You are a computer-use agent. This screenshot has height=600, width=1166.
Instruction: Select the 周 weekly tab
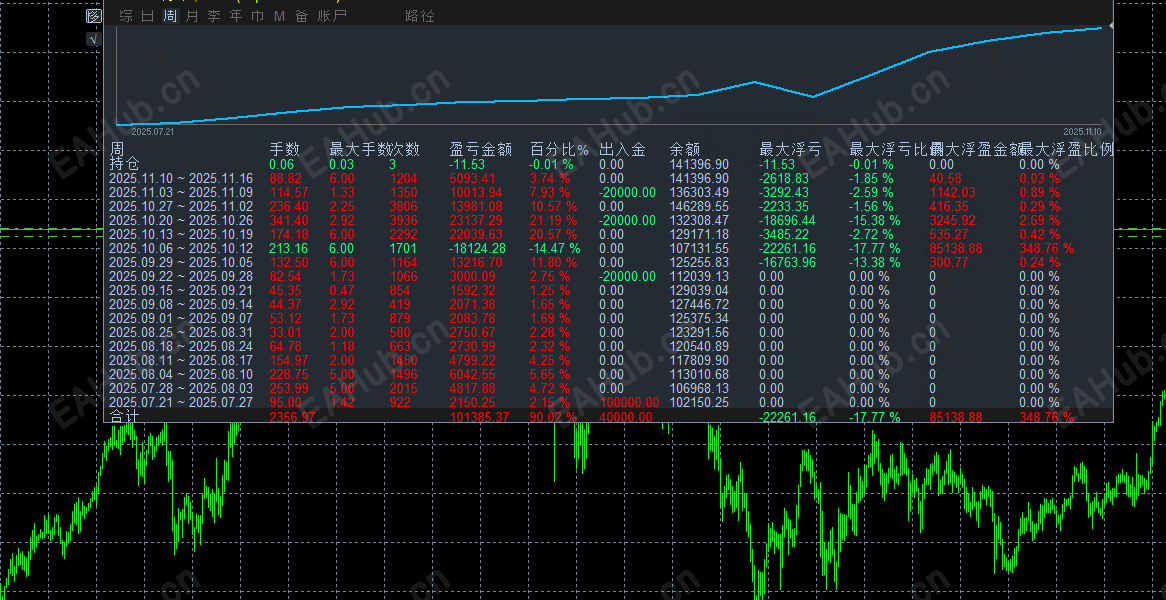(170, 16)
